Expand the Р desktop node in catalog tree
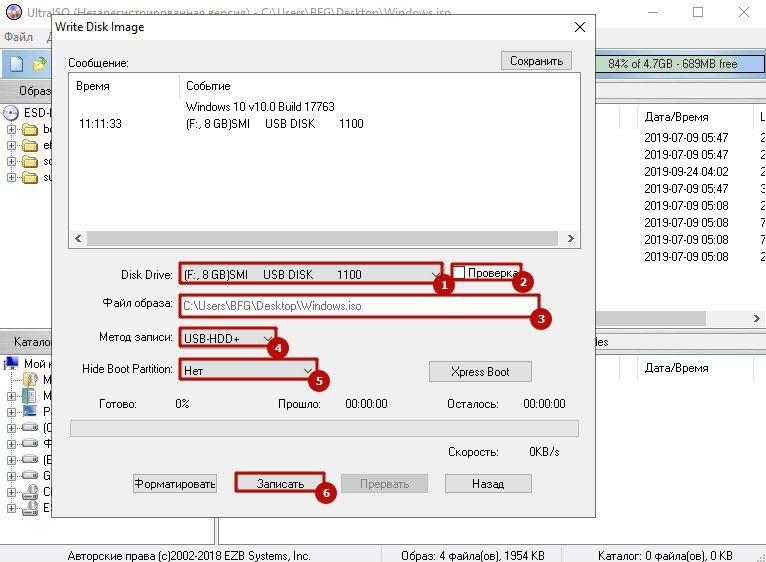 pyautogui.click(x=11, y=412)
